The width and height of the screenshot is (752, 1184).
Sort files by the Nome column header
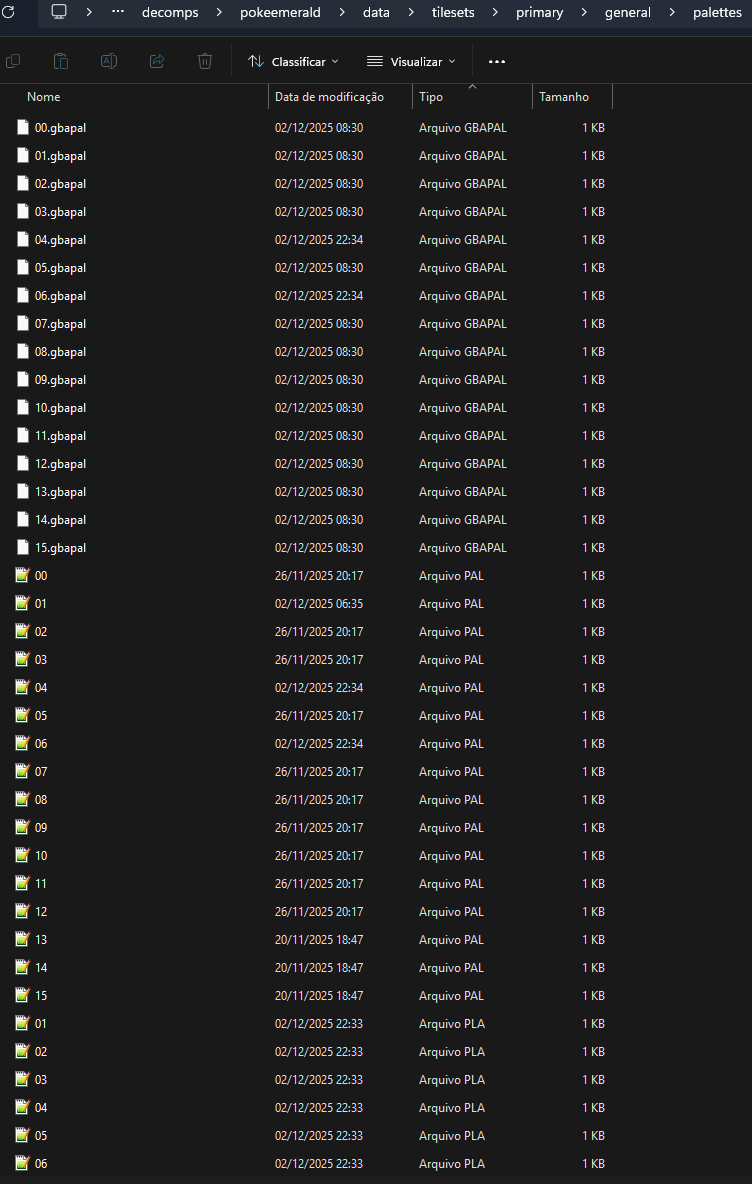pos(44,97)
